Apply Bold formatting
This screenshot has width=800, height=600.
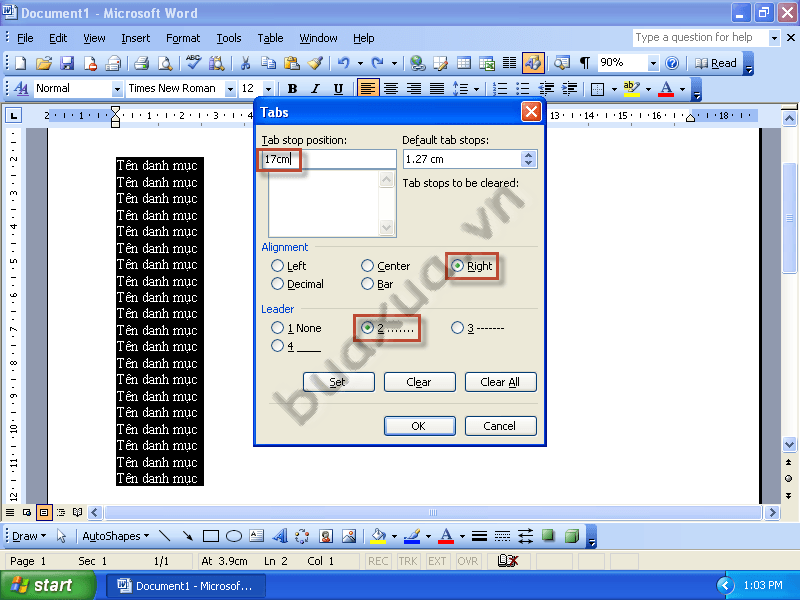(292, 89)
